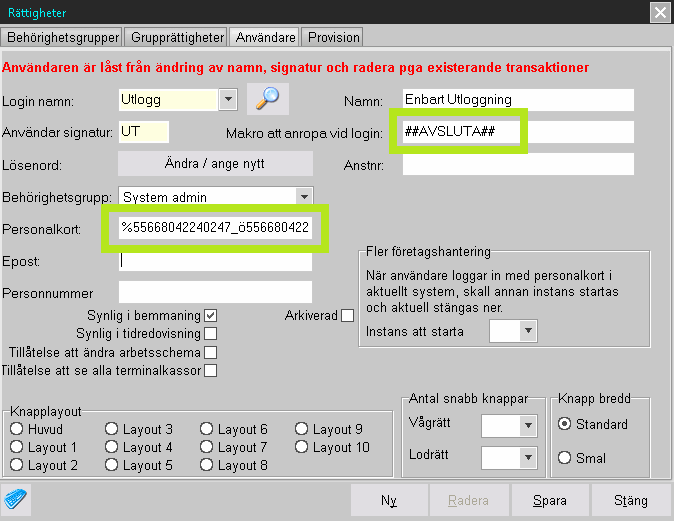Open the Provision tab
This screenshot has height=521, width=674.
(x=333, y=37)
